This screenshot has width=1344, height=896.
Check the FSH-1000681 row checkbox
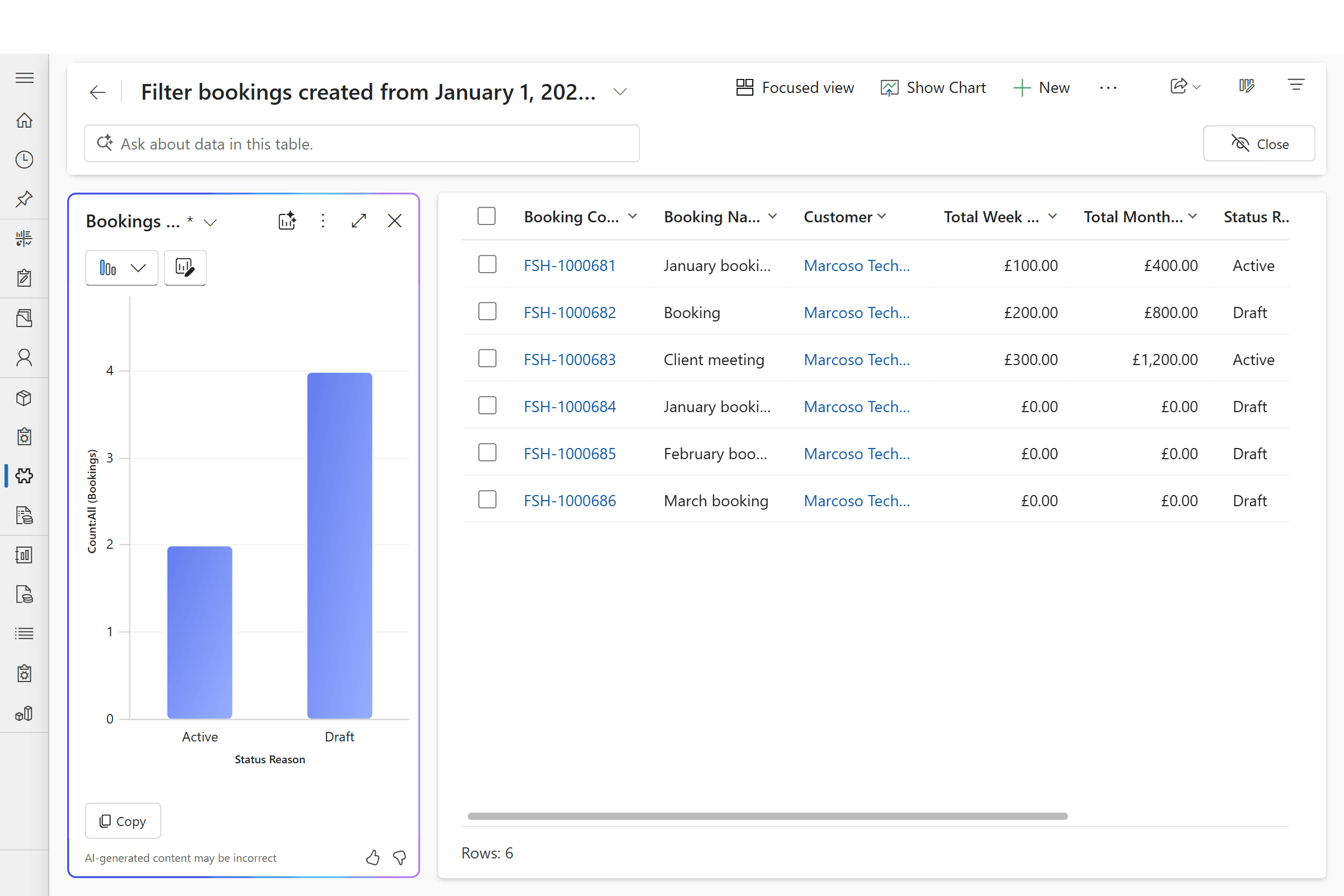(x=487, y=264)
